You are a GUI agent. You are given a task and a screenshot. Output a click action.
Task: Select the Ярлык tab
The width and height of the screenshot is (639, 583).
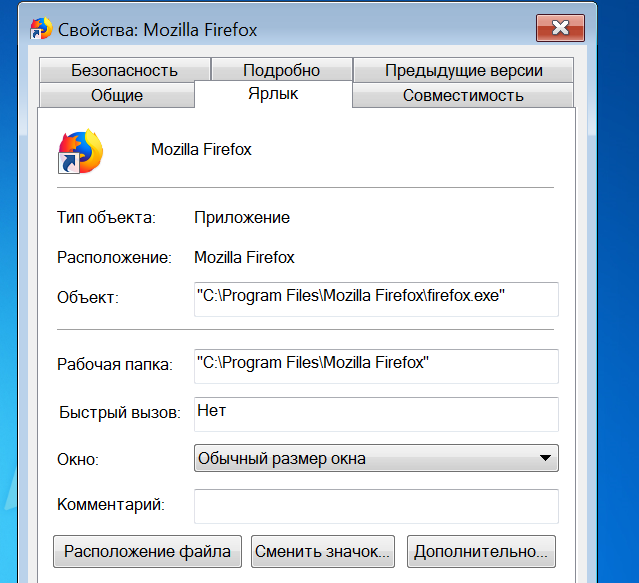(273, 94)
